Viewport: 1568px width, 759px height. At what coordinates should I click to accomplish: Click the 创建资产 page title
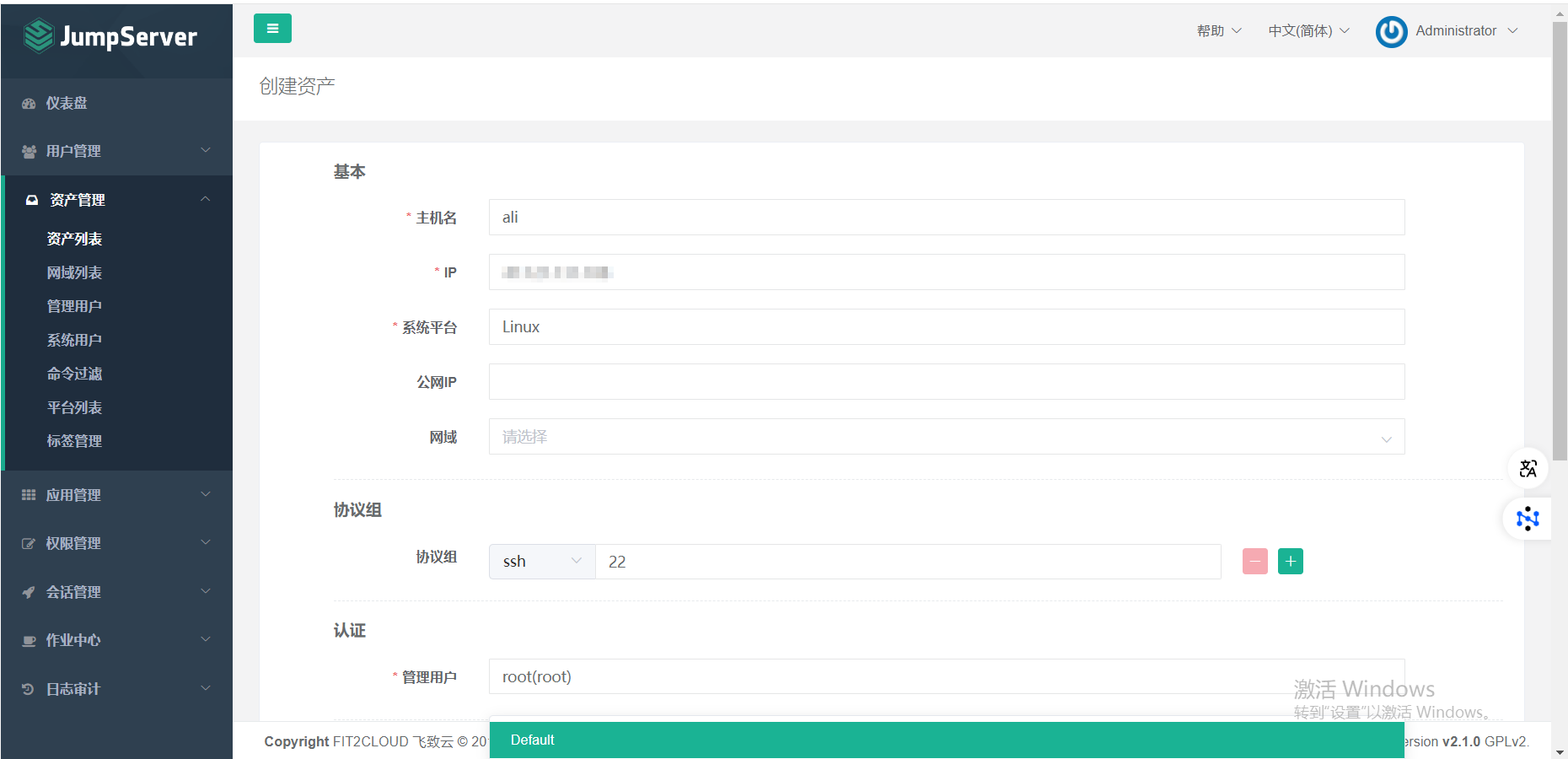click(297, 86)
